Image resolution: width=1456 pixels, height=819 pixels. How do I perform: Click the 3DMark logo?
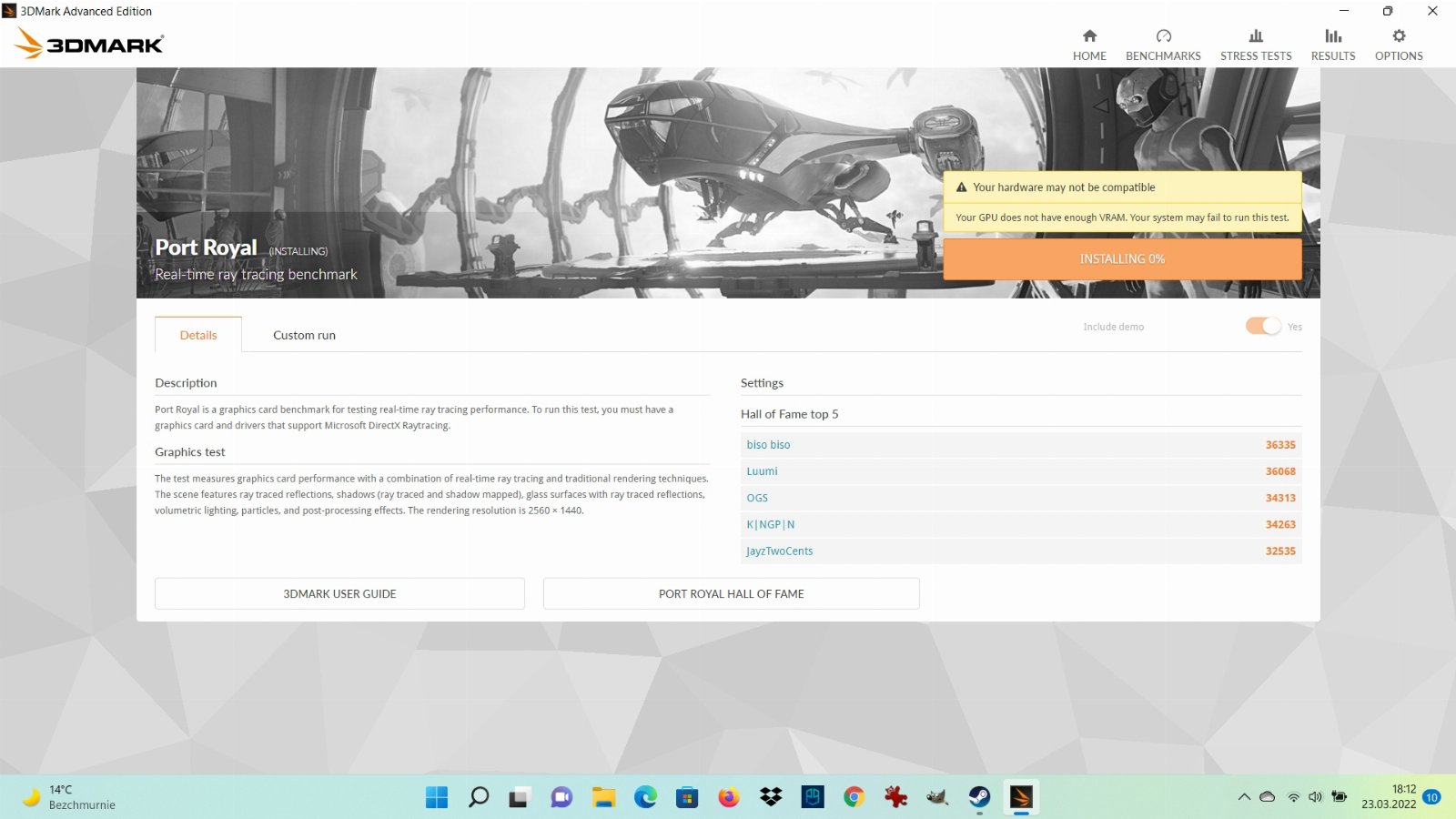89,43
